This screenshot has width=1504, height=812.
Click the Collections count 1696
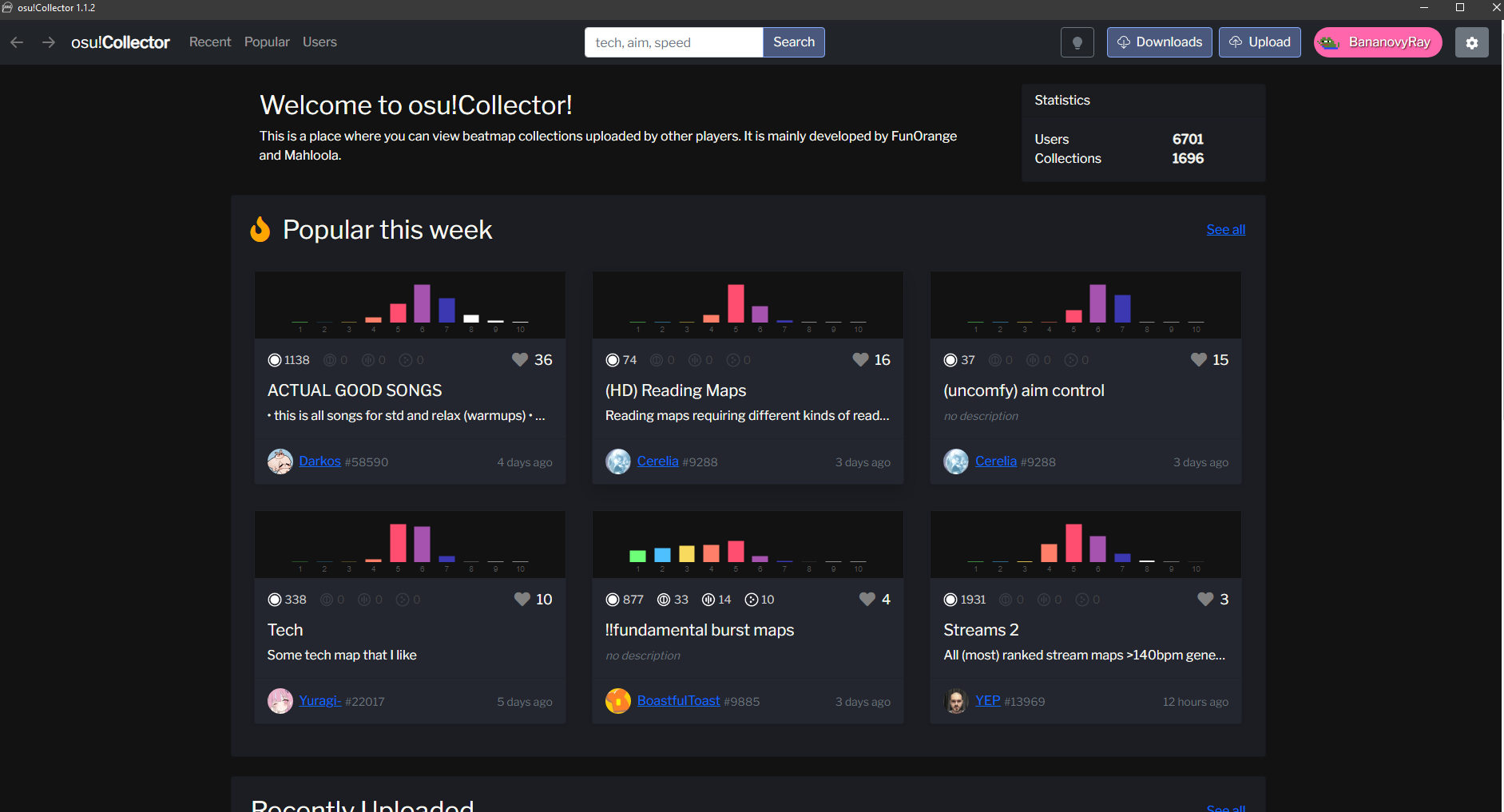point(1188,158)
